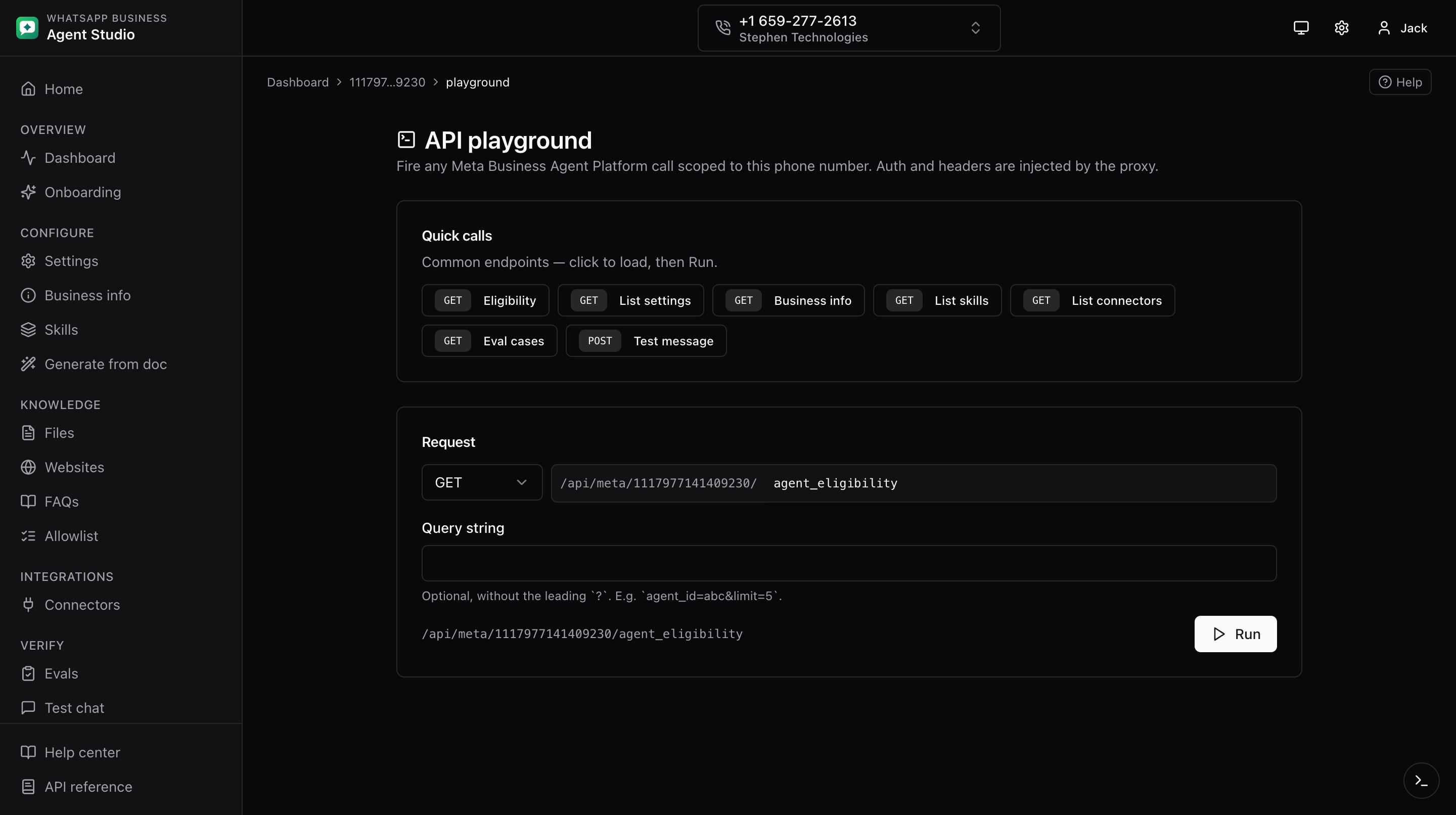Open the display mode monitor icon
The width and height of the screenshot is (1456, 815).
pyautogui.click(x=1301, y=28)
